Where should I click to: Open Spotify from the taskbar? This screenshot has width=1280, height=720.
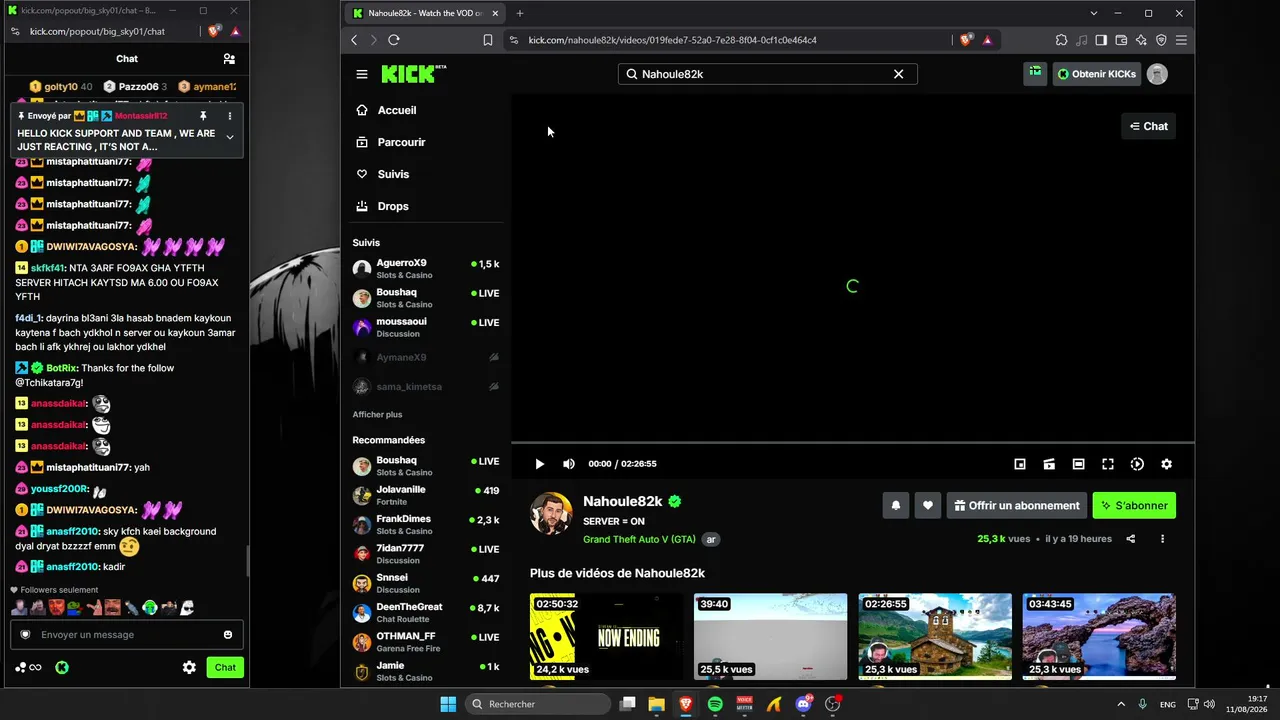click(x=715, y=704)
